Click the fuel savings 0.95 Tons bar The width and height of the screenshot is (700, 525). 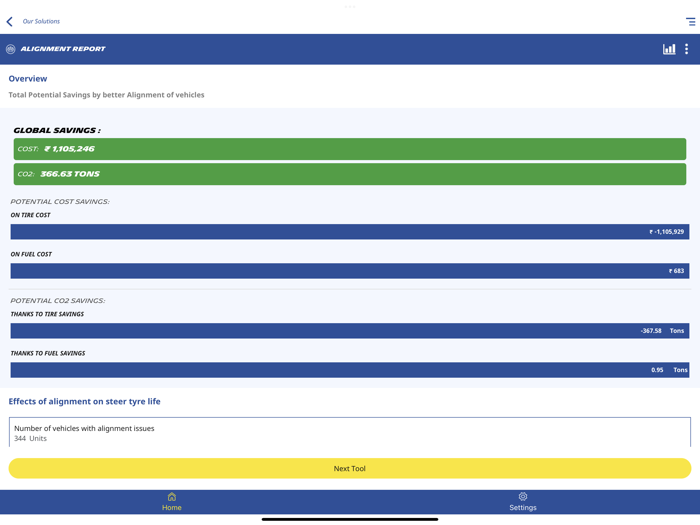(x=350, y=370)
